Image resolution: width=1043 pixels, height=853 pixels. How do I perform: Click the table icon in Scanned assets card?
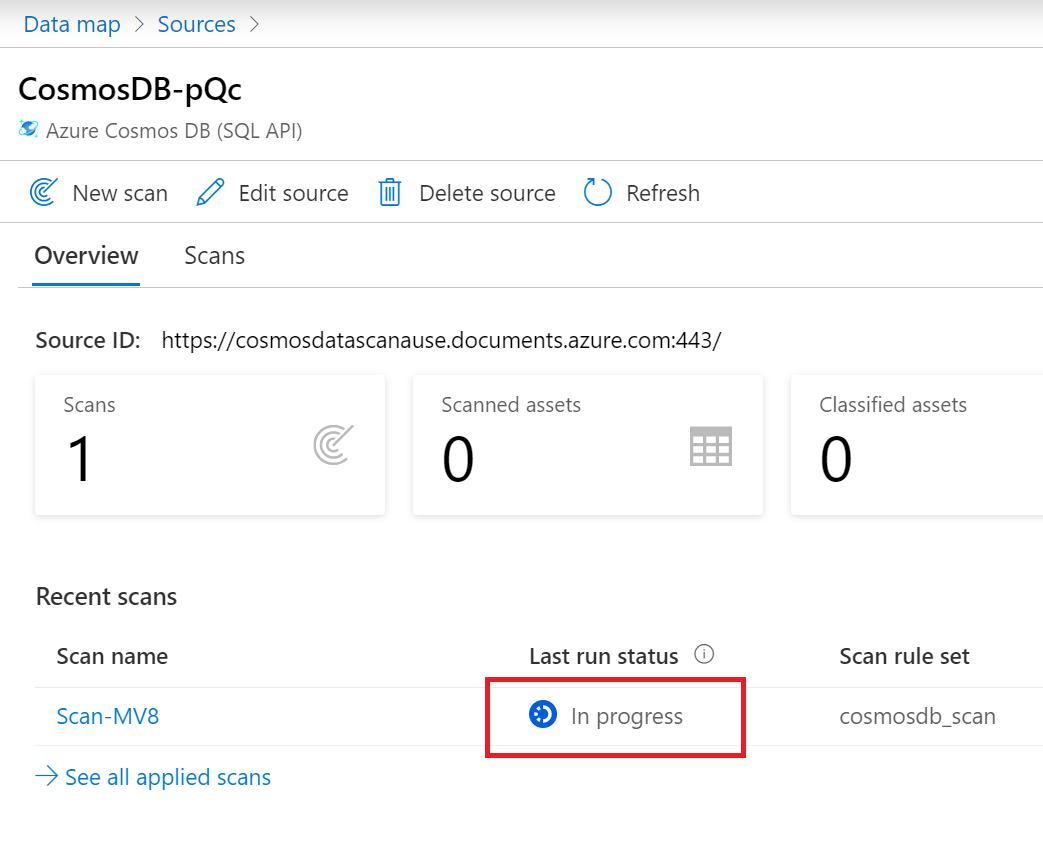pyautogui.click(x=711, y=446)
